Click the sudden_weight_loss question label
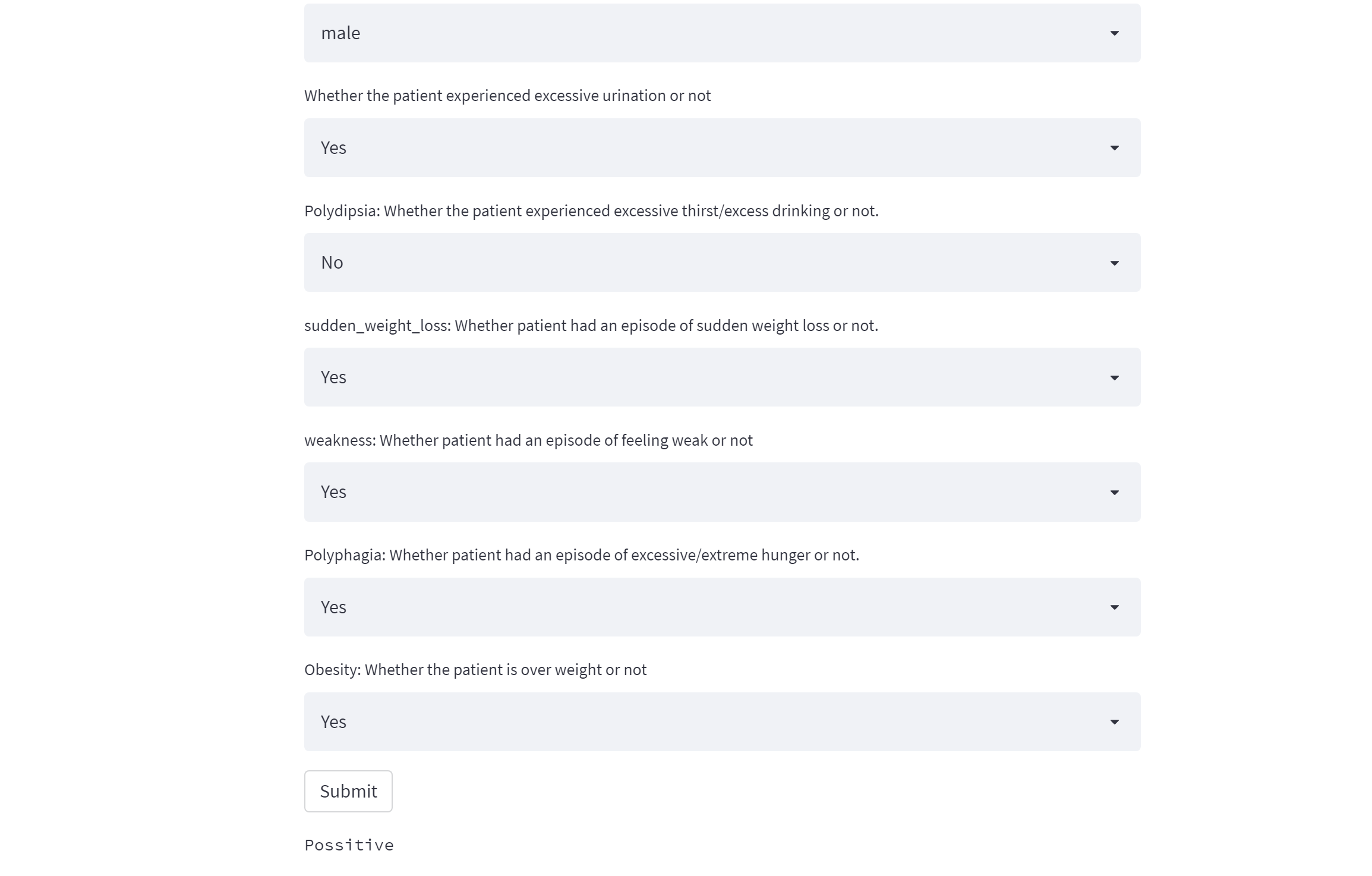 591,326
